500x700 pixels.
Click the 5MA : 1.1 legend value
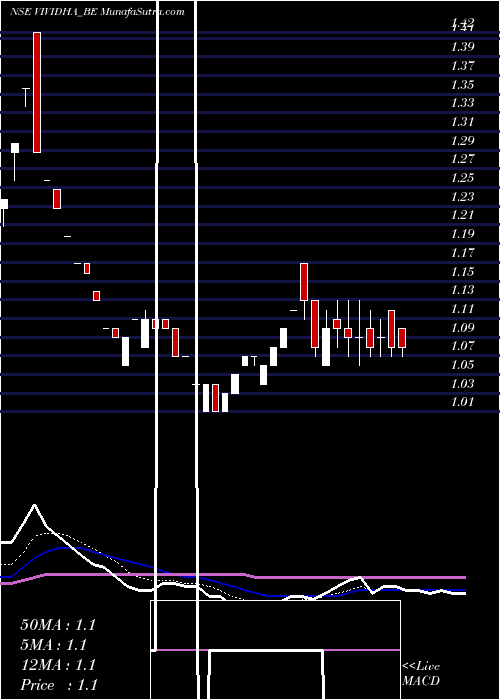[x=54, y=645]
